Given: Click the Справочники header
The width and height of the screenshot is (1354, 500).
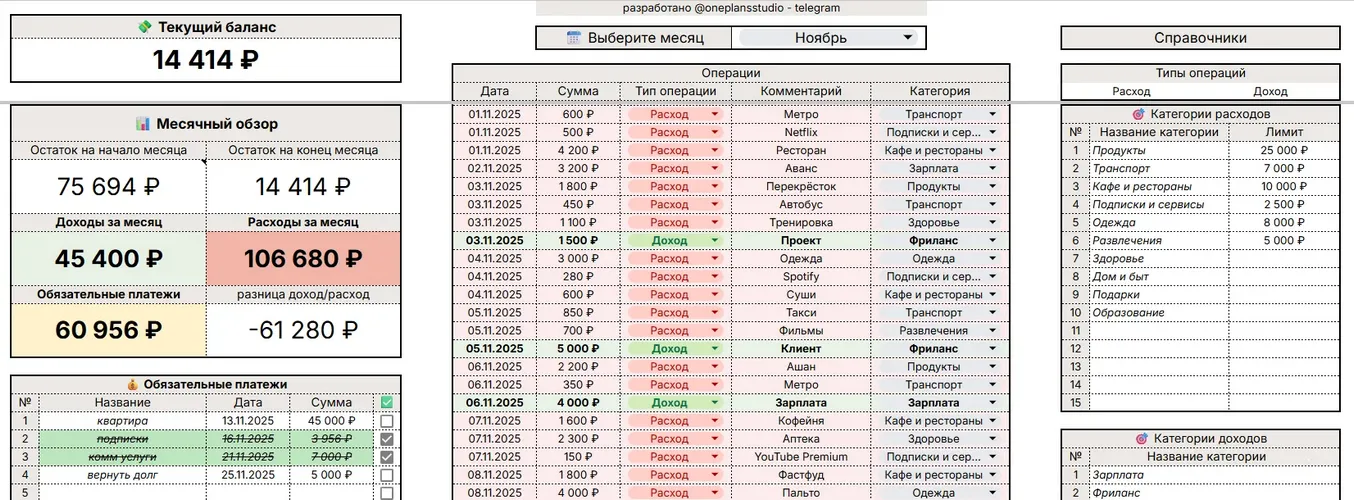Looking at the screenshot, I should pyautogui.click(x=1199, y=38).
